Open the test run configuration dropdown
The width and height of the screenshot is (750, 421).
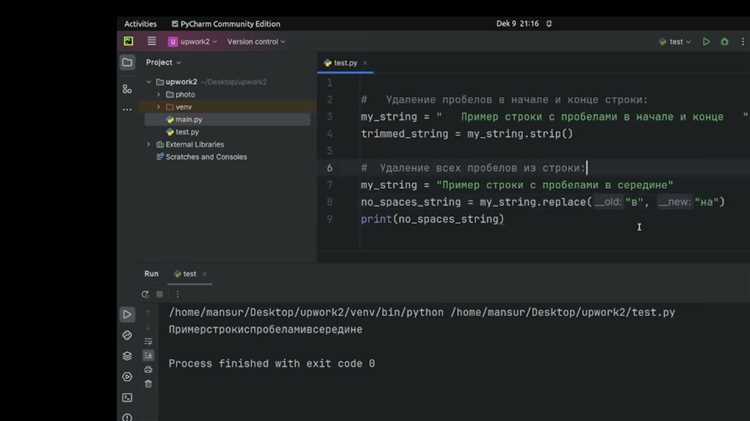pos(675,42)
